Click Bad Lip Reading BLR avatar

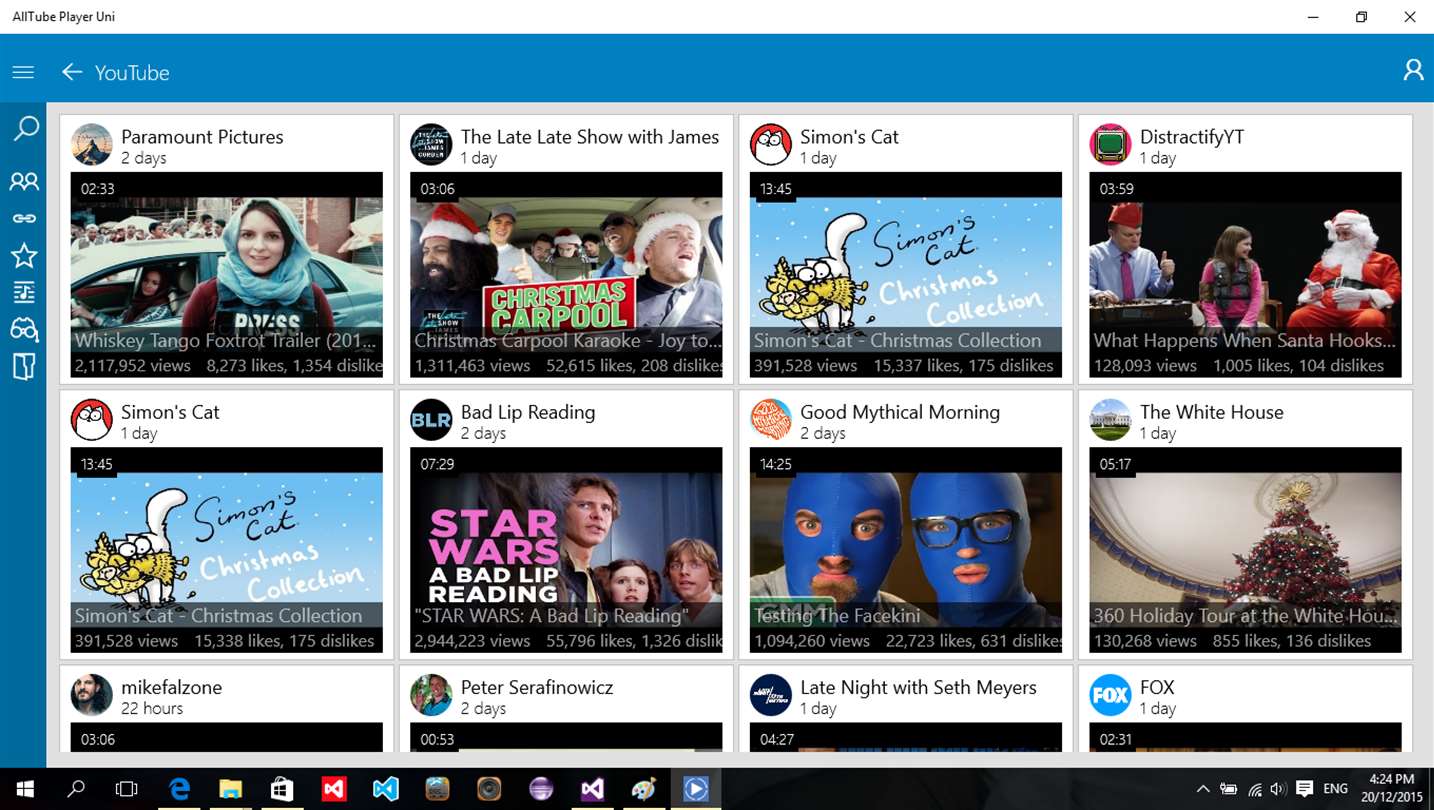tap(431, 420)
